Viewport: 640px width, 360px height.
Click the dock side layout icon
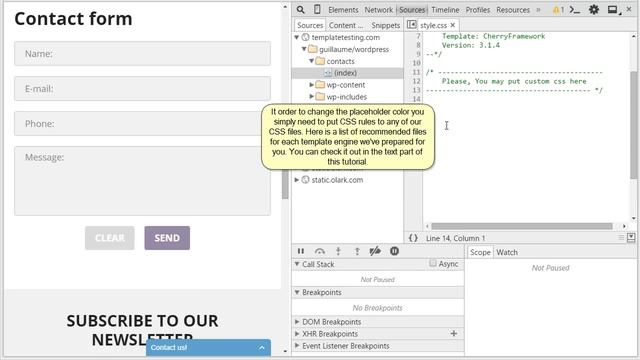click(x=612, y=9)
